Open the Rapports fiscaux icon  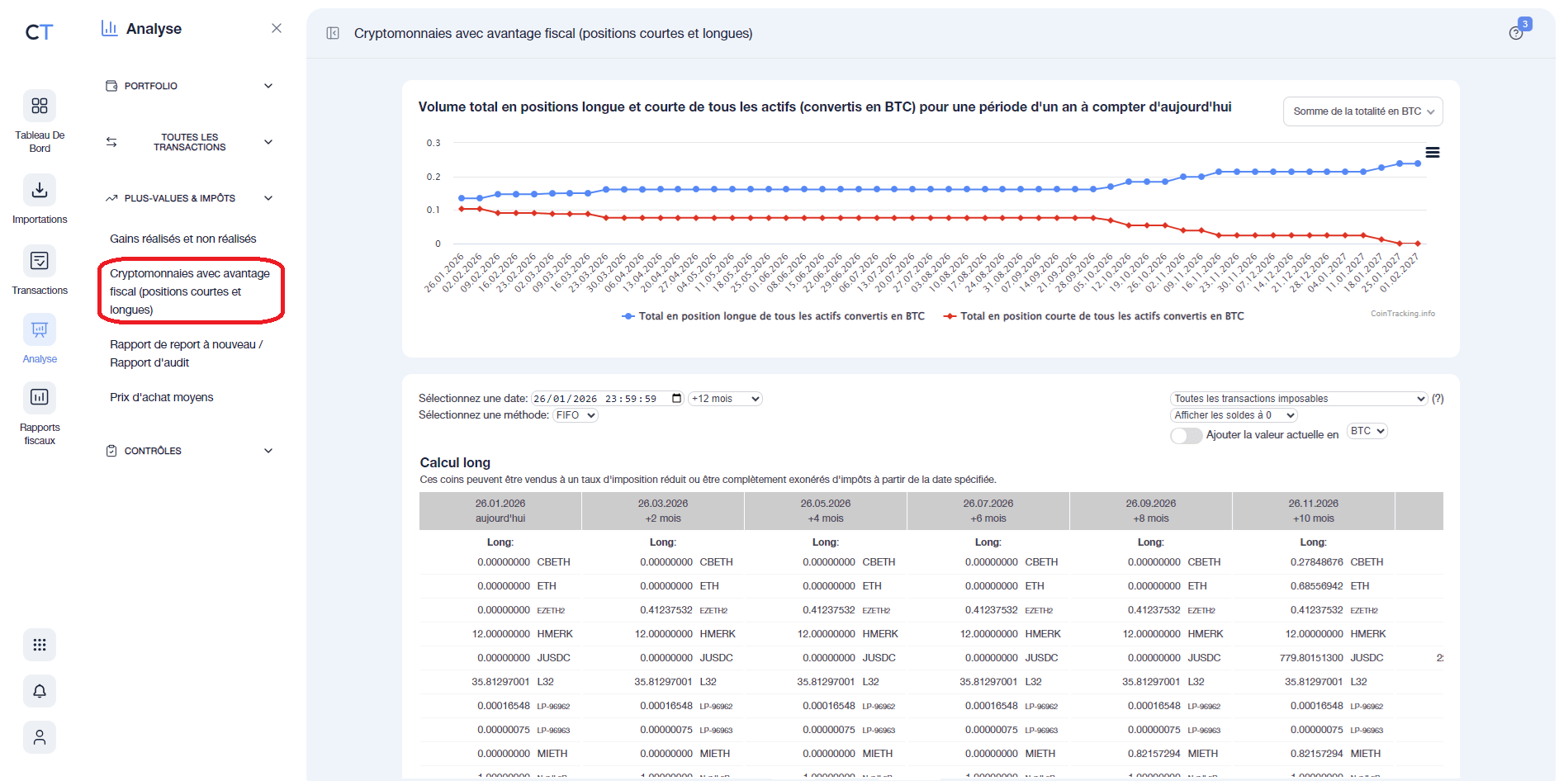(x=39, y=397)
